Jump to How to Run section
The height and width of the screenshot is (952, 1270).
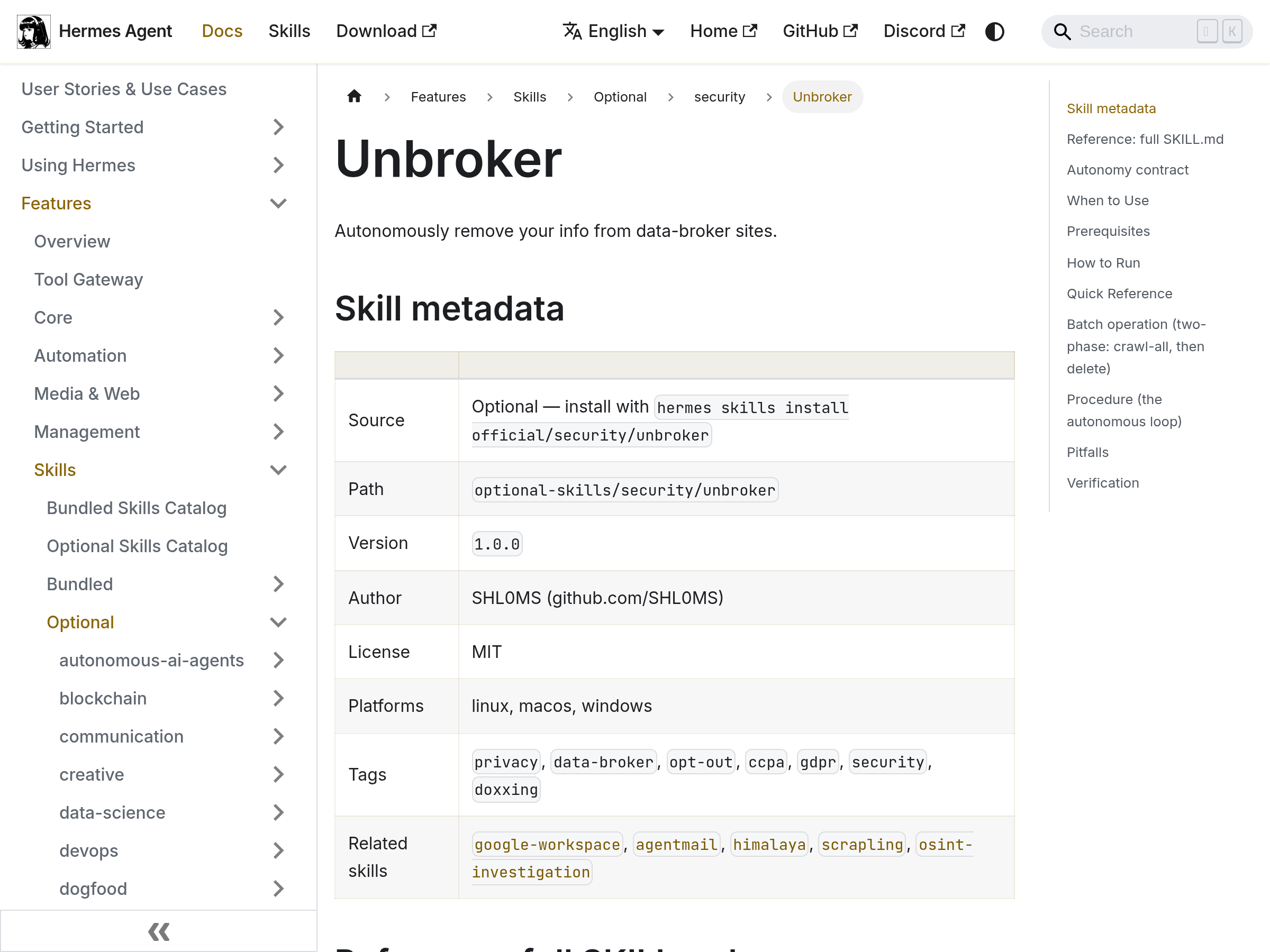pos(1103,263)
